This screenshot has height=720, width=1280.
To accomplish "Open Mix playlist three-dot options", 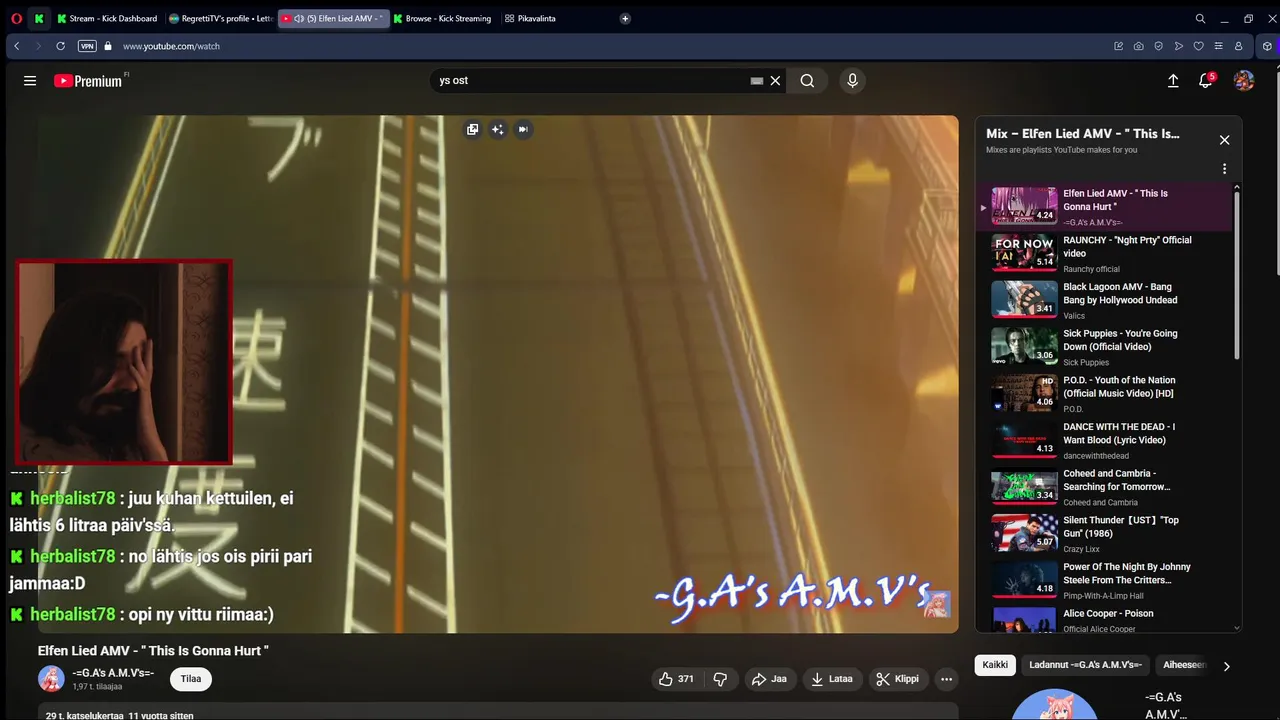I will click(1224, 169).
